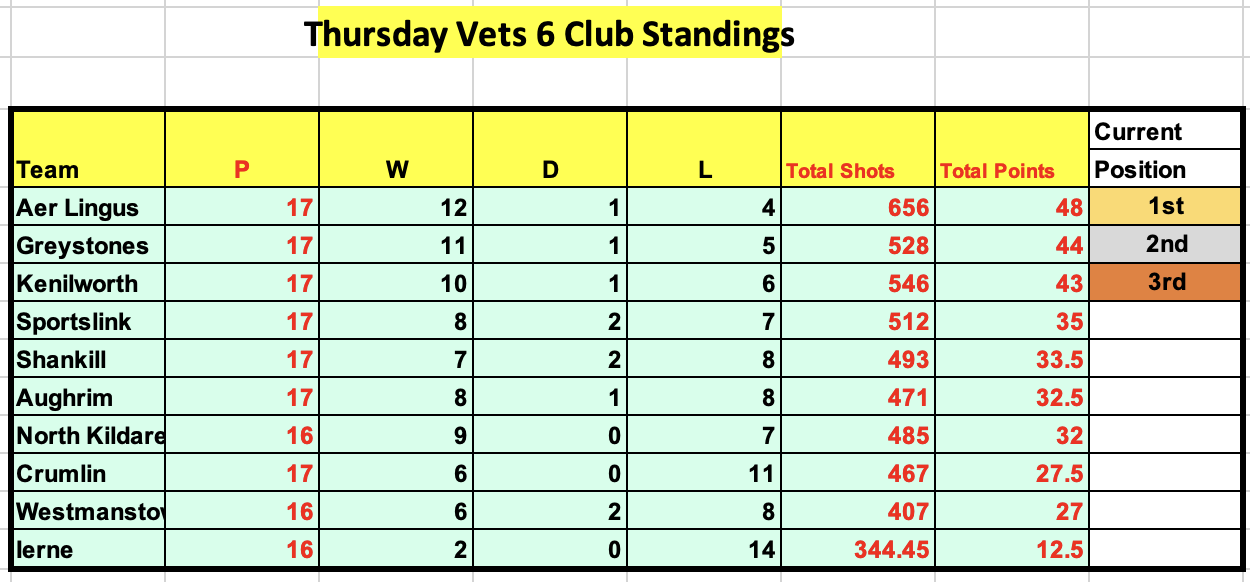Select the Thursday Vets 6 Club Standings title
The height and width of the screenshot is (582, 1250).
549,35
